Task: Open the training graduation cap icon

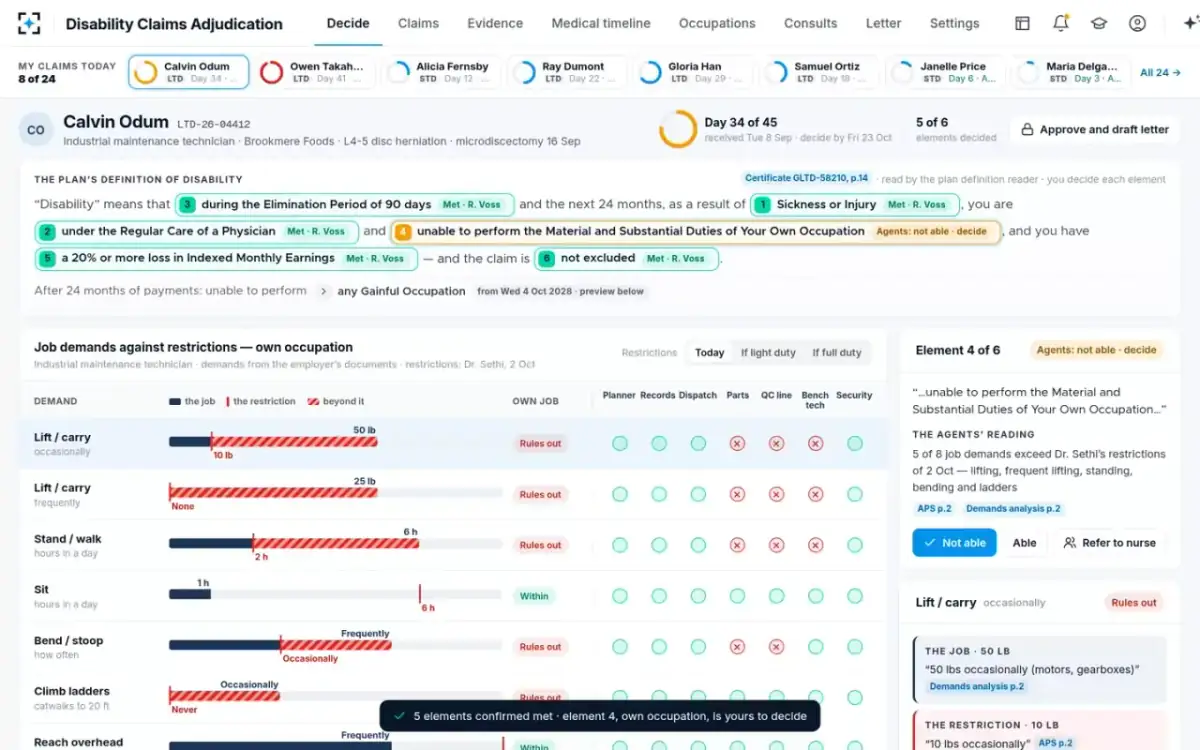Action: [x=1099, y=23]
